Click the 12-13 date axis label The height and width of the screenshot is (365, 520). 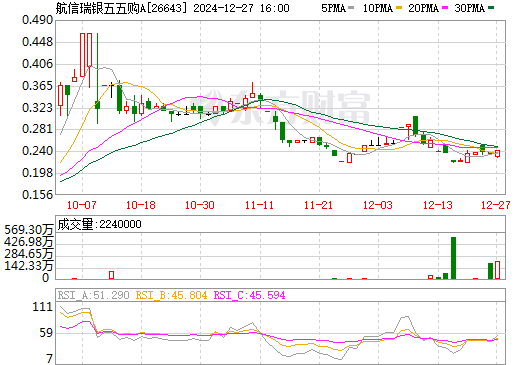pyautogui.click(x=438, y=205)
